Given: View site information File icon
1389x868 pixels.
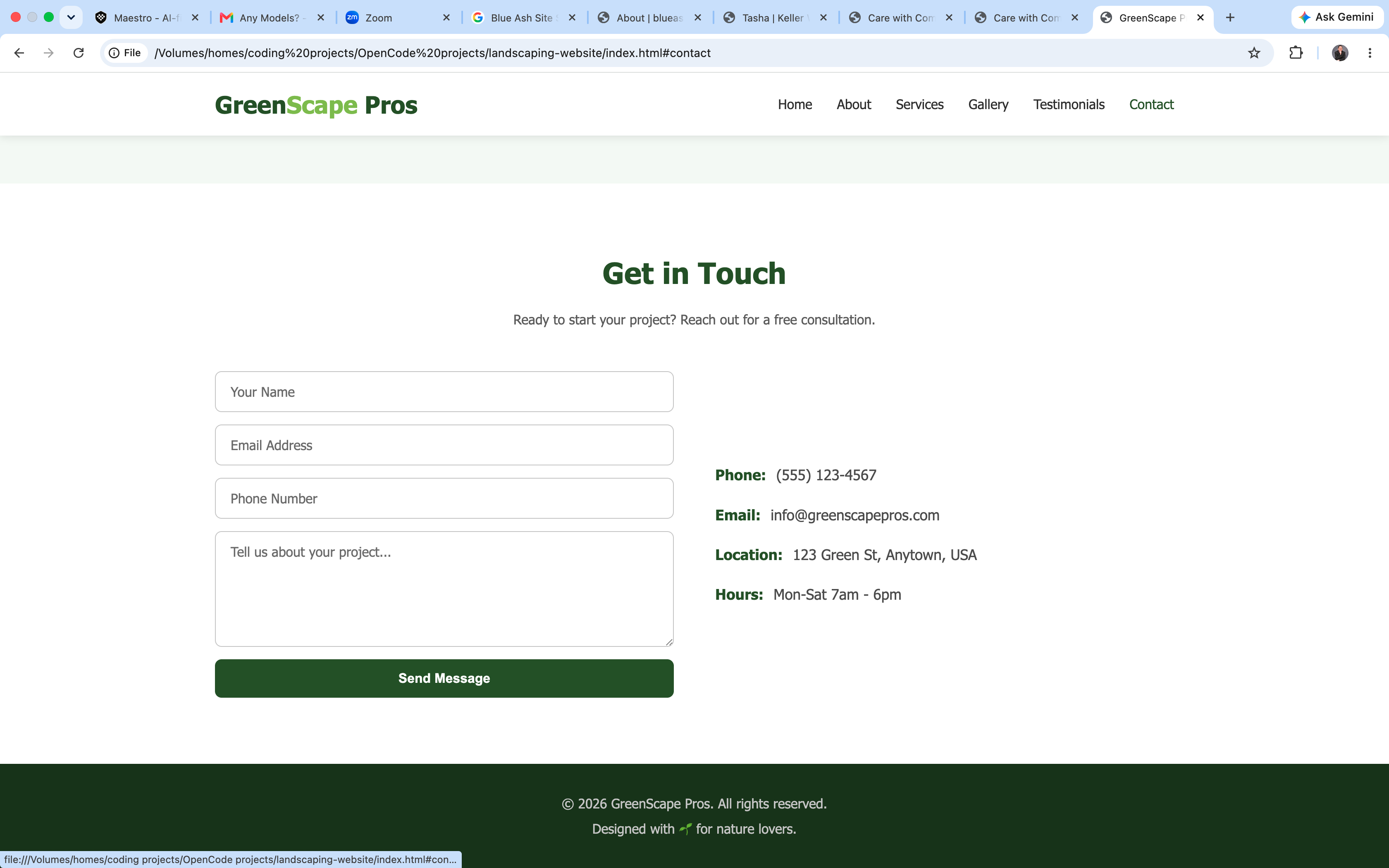Looking at the screenshot, I should (x=125, y=53).
